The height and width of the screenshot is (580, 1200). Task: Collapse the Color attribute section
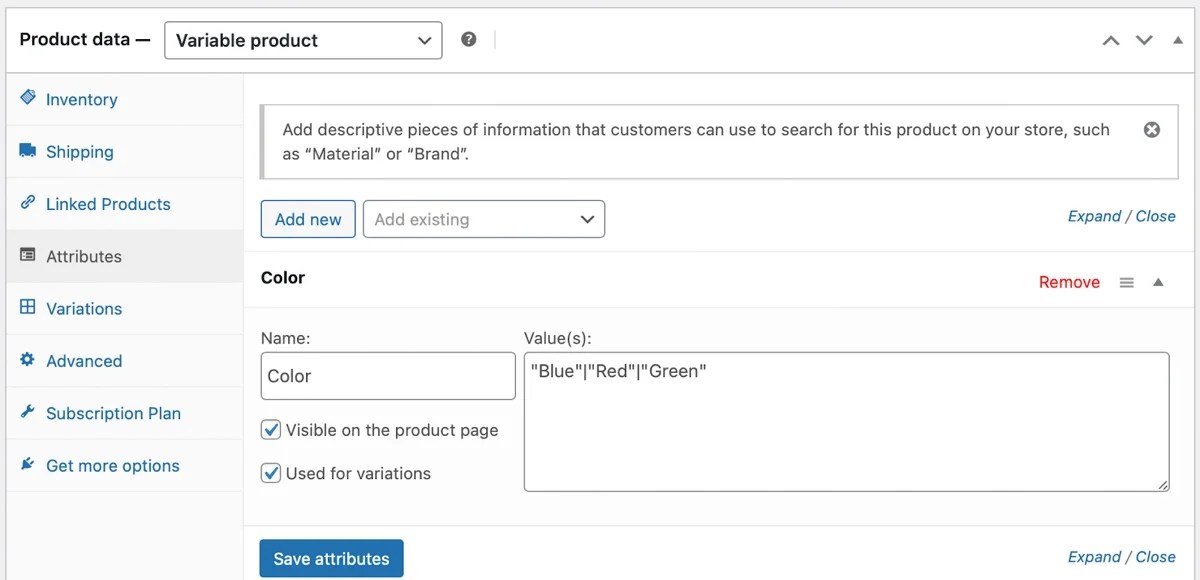tap(1158, 282)
